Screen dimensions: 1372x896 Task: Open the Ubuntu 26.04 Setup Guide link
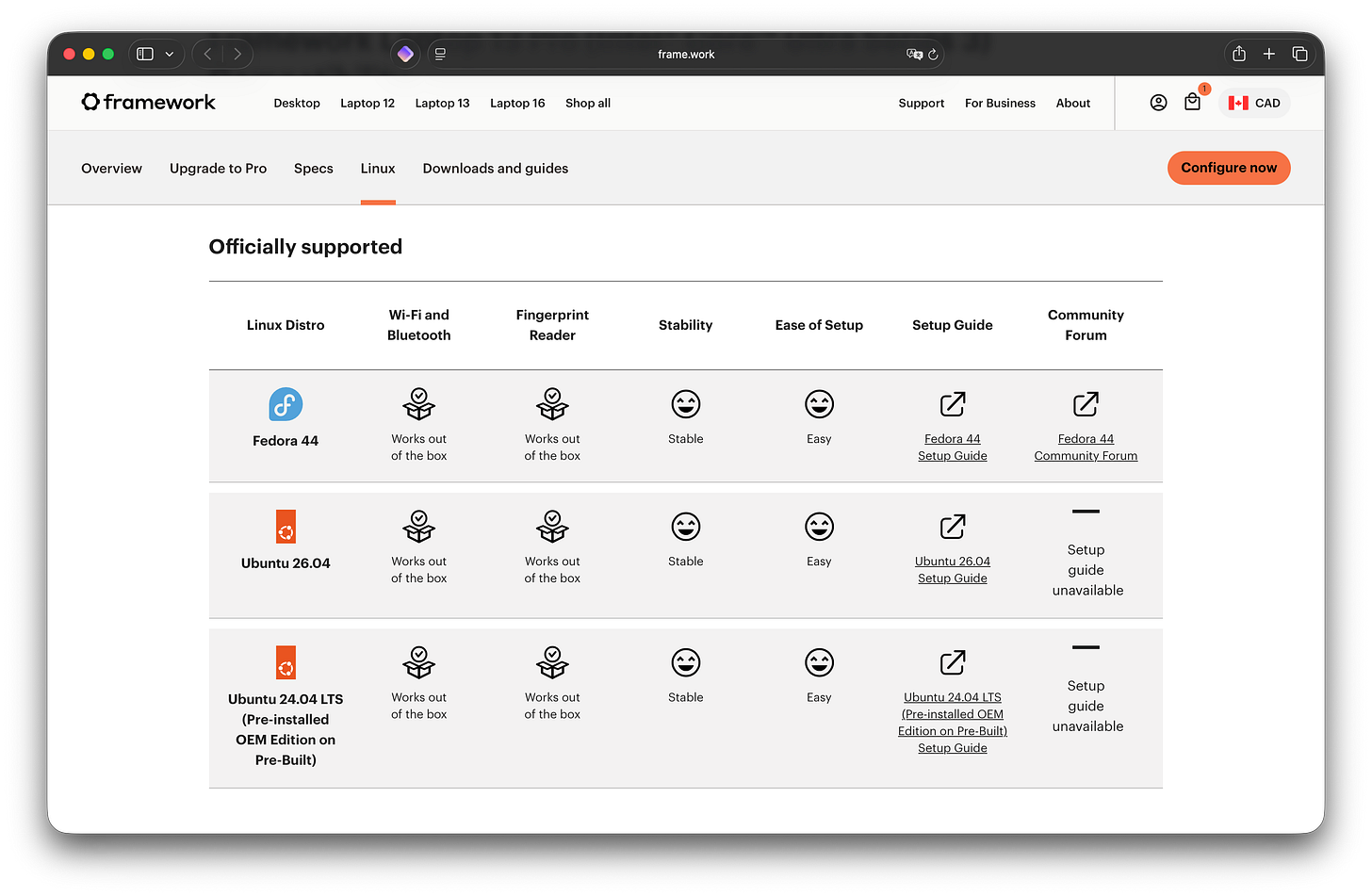pyautogui.click(x=953, y=569)
